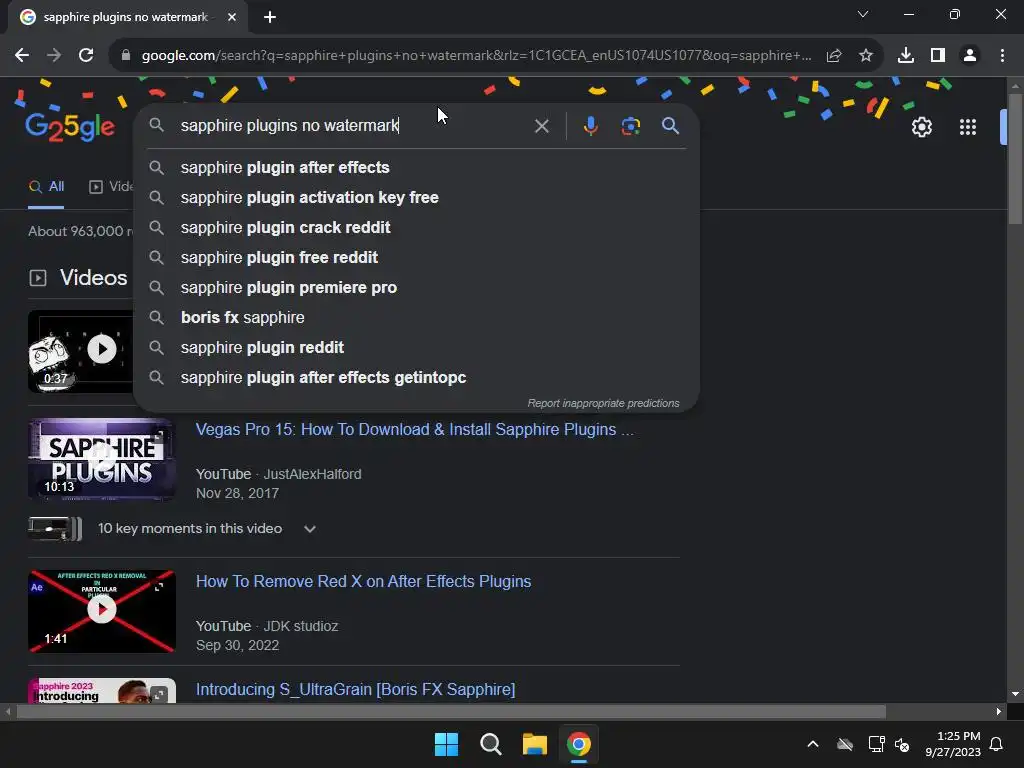
Task: Open taskbar clock and date
Action: (953, 744)
